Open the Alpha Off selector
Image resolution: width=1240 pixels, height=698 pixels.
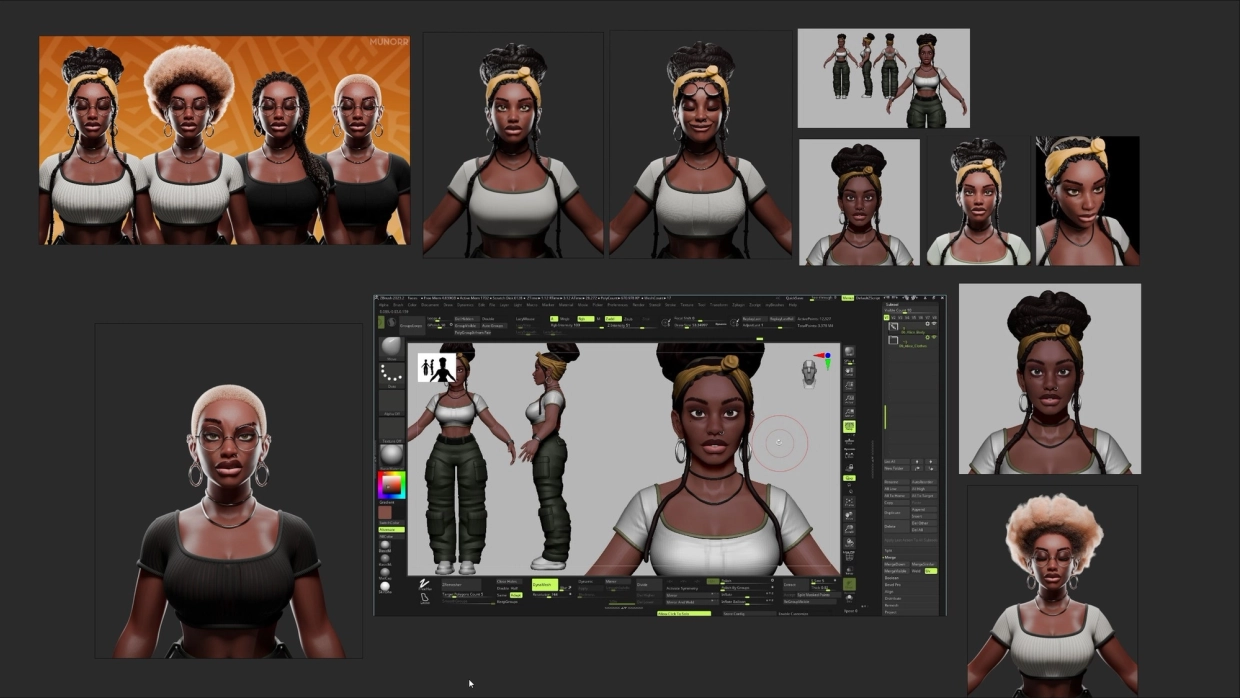pos(392,402)
